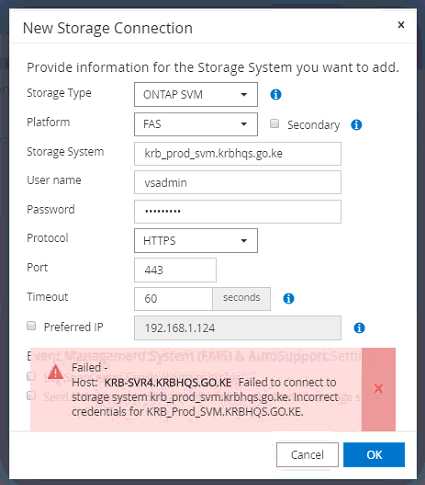Click the Storage System input field
This screenshot has height=485, width=425.
[x=238, y=154]
